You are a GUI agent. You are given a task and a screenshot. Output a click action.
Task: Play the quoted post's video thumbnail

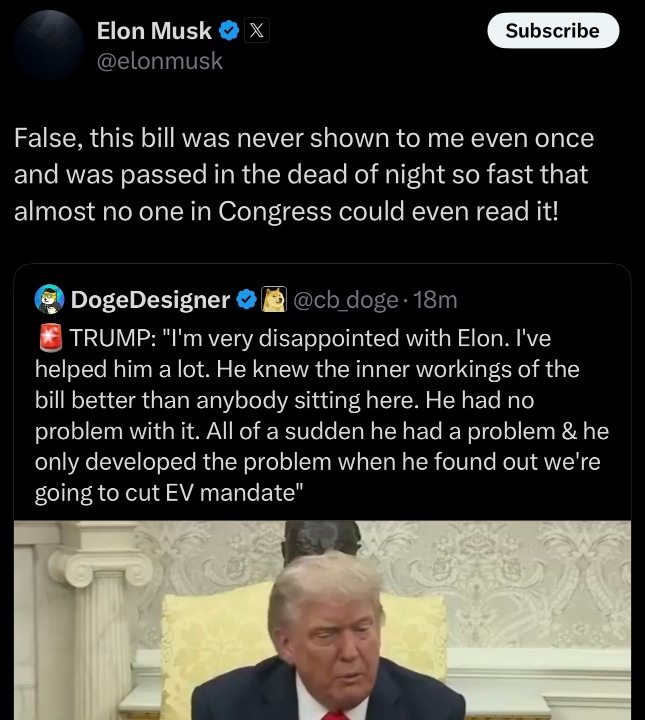322,620
